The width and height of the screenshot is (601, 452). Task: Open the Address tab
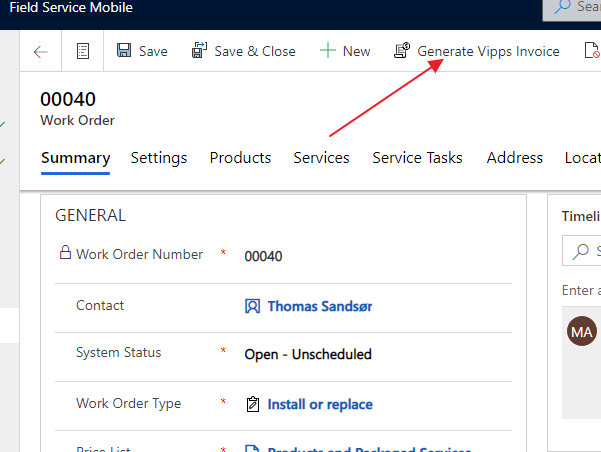(x=514, y=158)
